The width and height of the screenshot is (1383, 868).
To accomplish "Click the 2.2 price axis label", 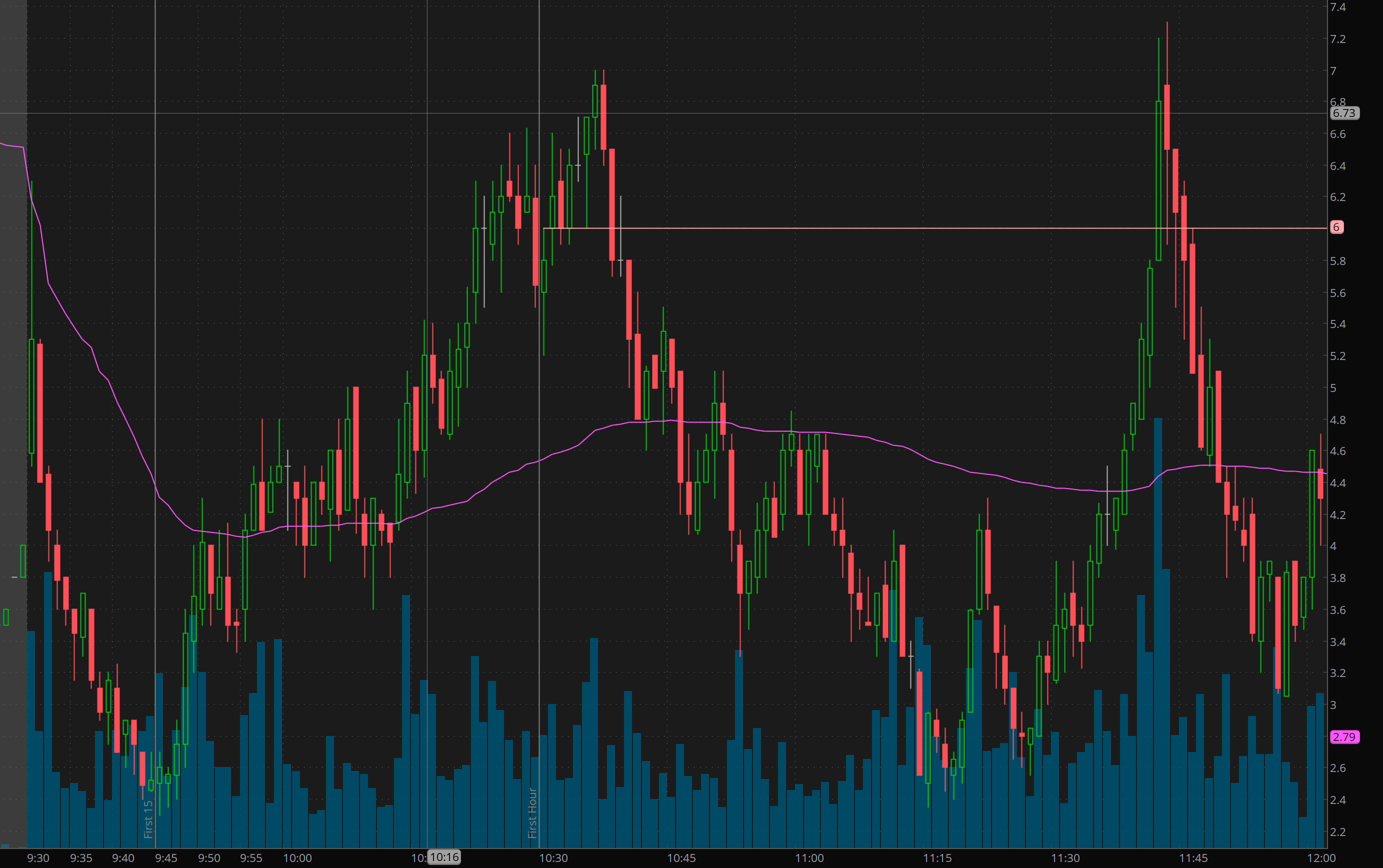I will (x=1337, y=832).
